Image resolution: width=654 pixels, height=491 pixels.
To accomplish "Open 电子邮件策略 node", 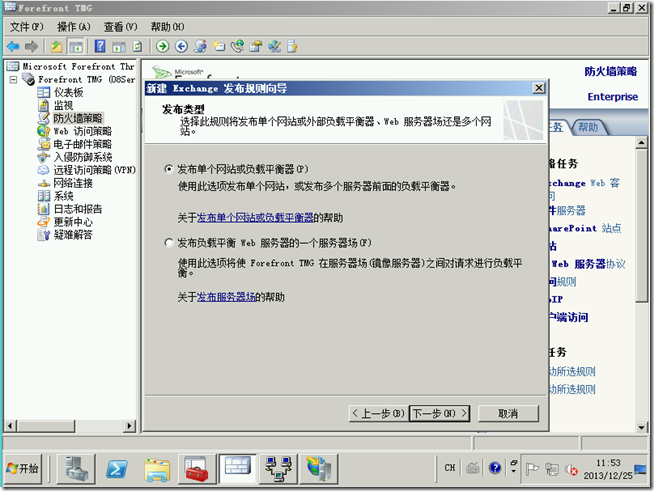I will pyautogui.click(x=83, y=144).
